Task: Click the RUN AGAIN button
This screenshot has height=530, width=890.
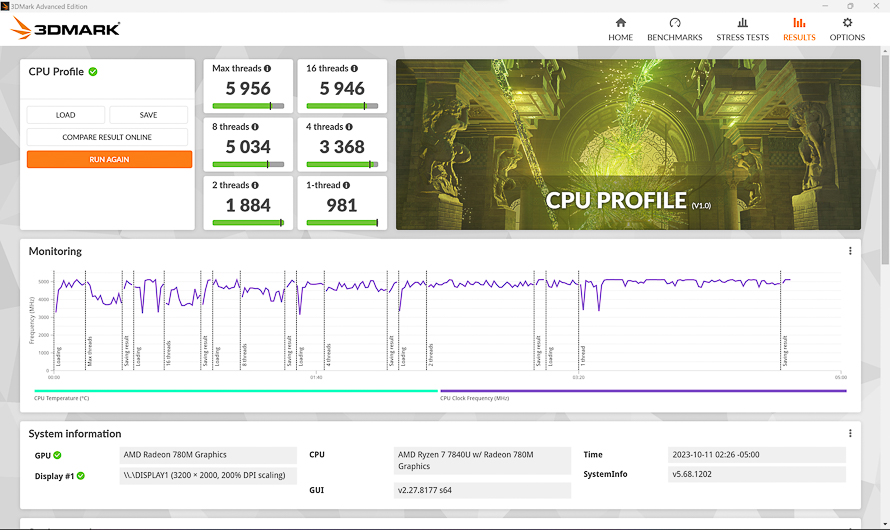Action: [x=109, y=159]
